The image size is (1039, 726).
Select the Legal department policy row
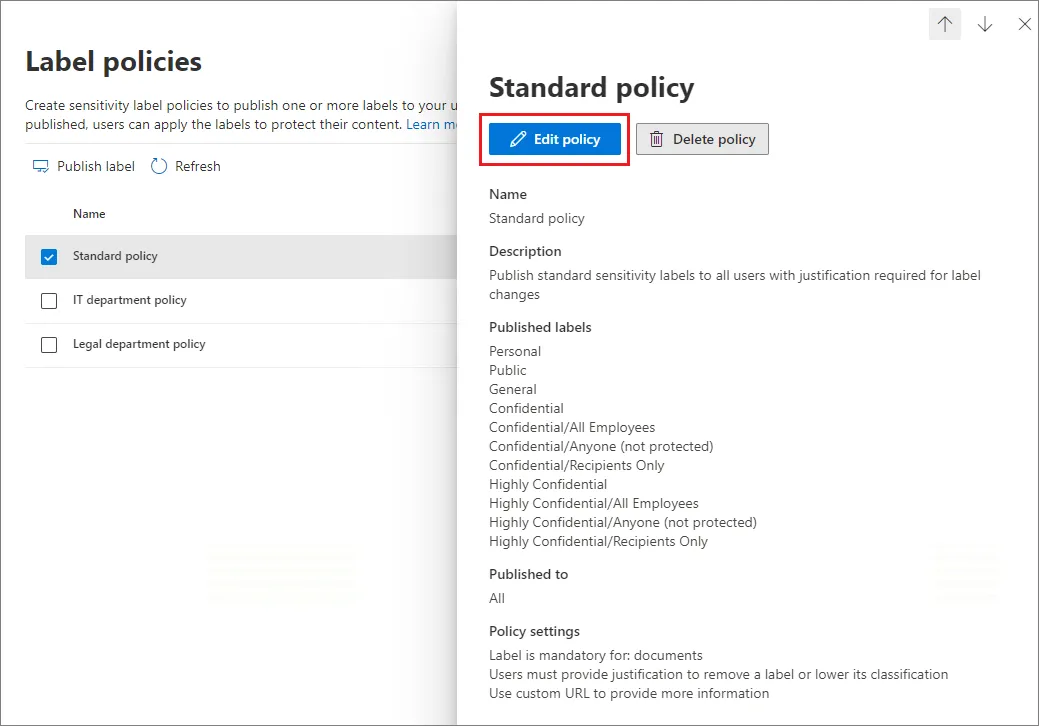coord(139,344)
